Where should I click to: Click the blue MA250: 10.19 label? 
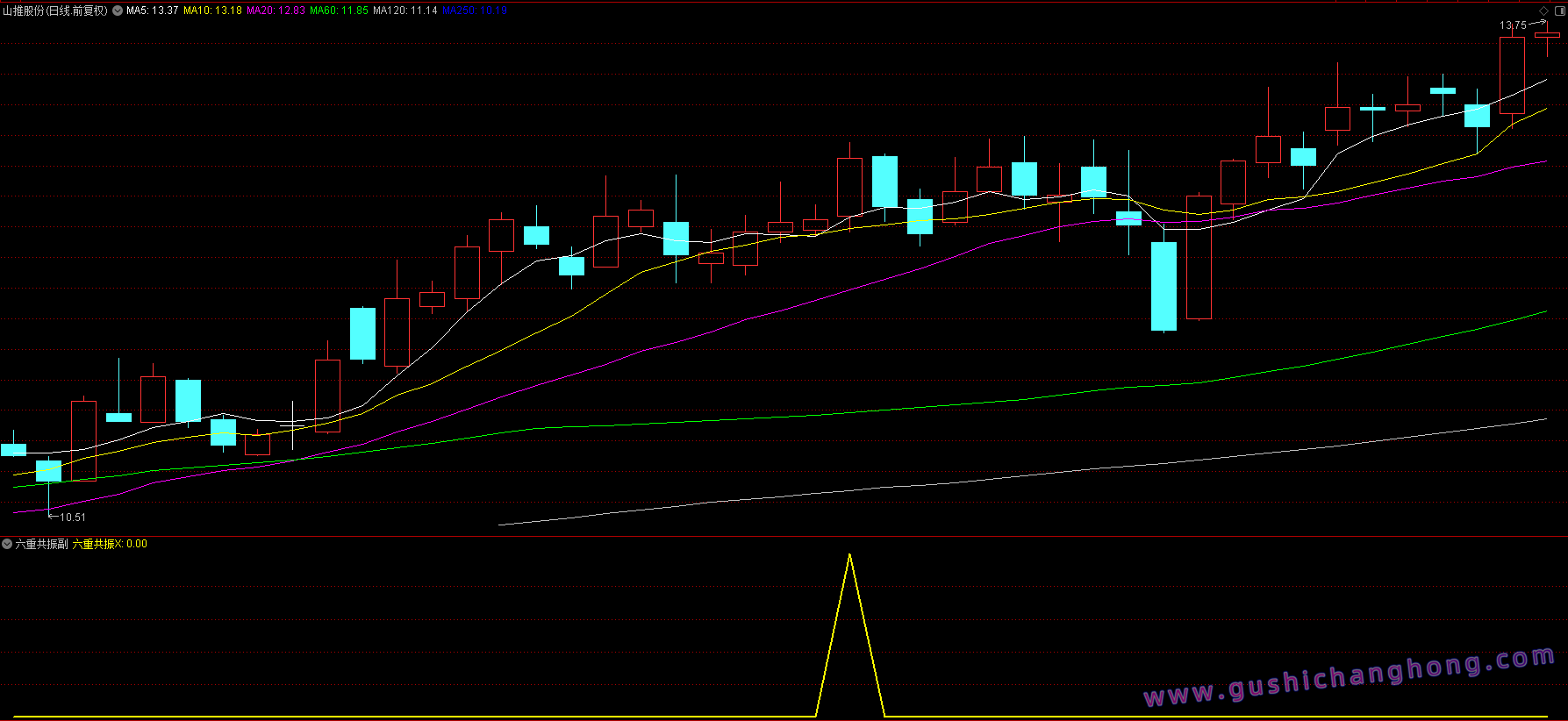pyautogui.click(x=474, y=11)
